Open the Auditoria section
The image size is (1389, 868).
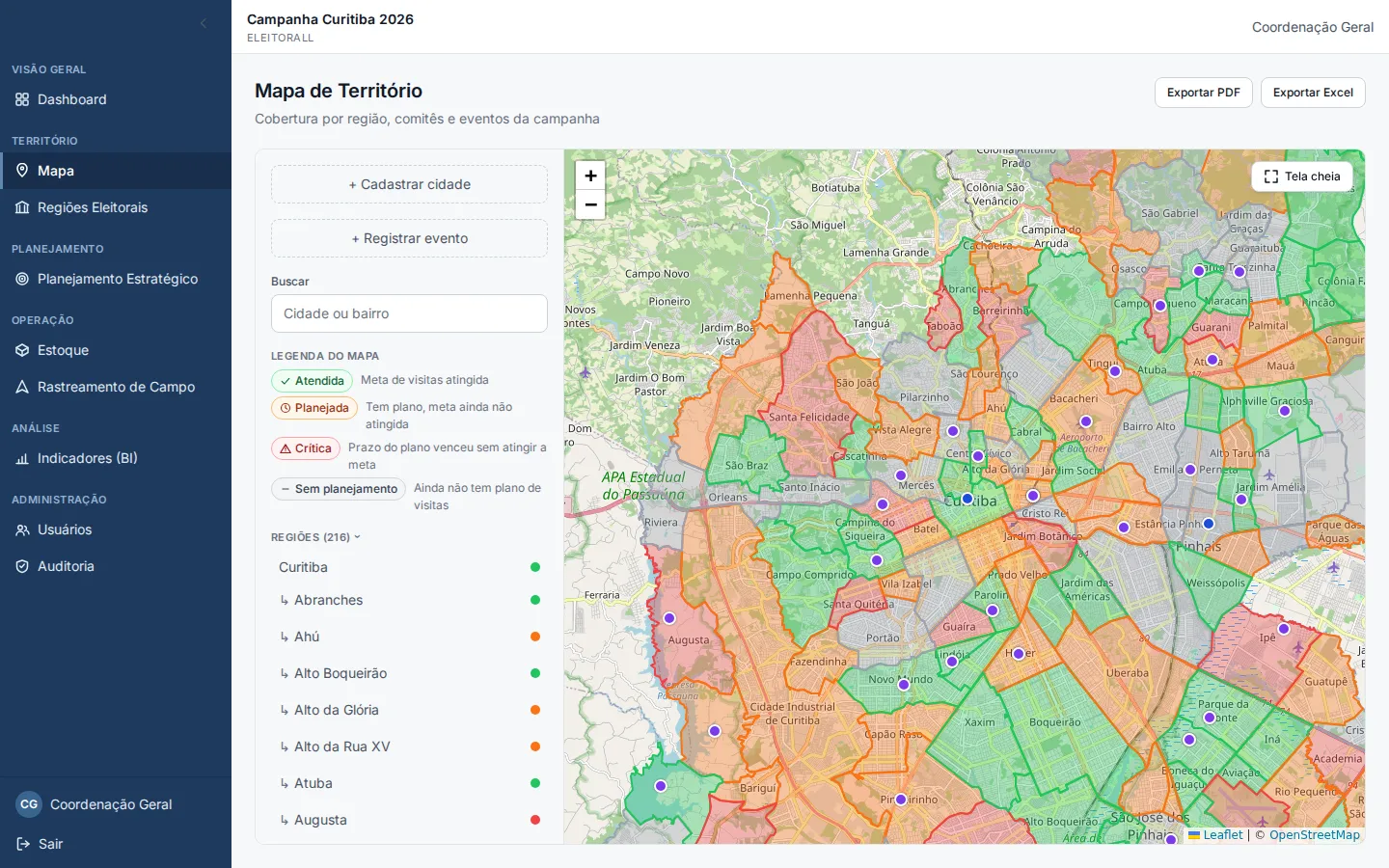pos(116,566)
